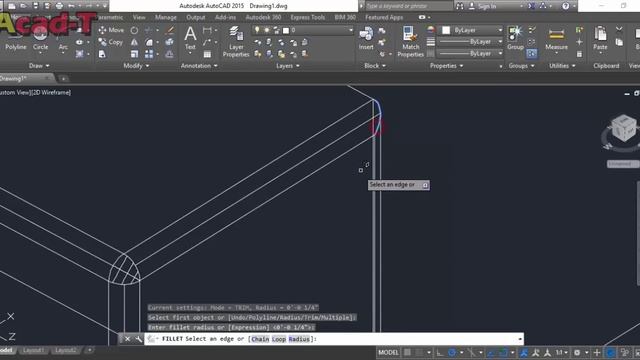640x360 pixels.
Task: Click the keyword search input field
Action: coord(408,6)
